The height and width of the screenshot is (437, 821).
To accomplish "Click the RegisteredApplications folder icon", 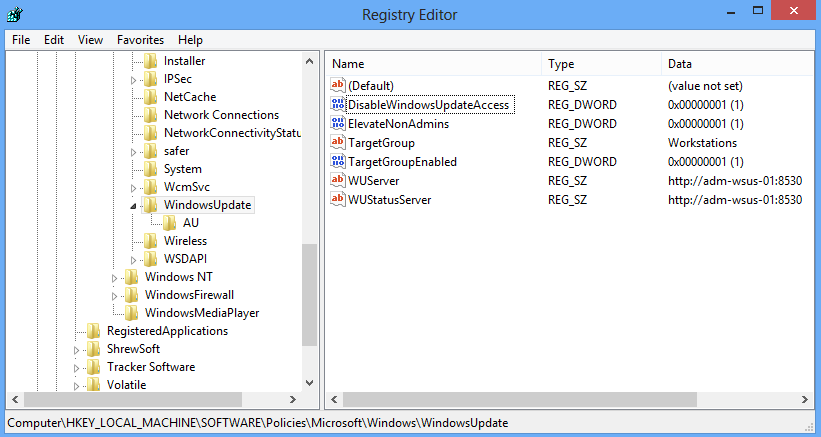I will (x=94, y=331).
